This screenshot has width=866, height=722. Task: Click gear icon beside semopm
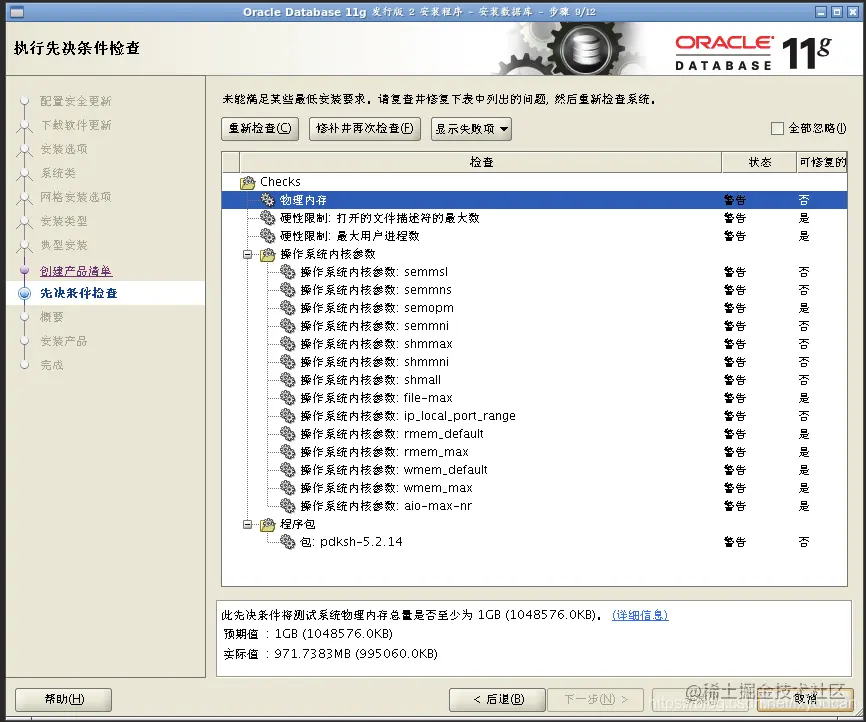click(288, 308)
